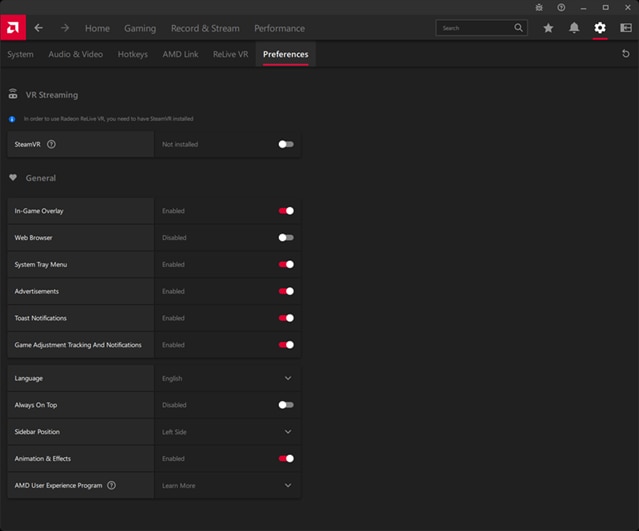Turn off System Tray Menu toggle

286,264
